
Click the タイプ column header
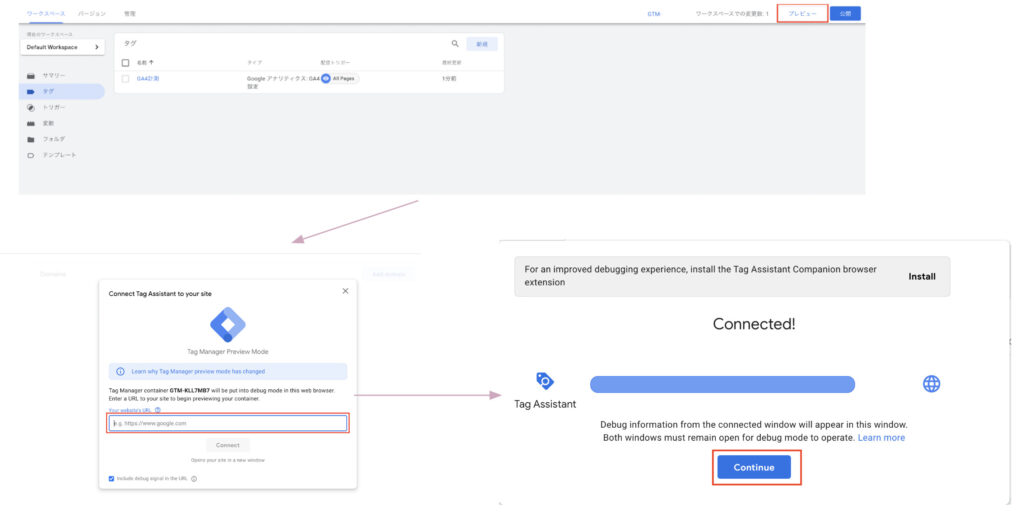point(254,63)
